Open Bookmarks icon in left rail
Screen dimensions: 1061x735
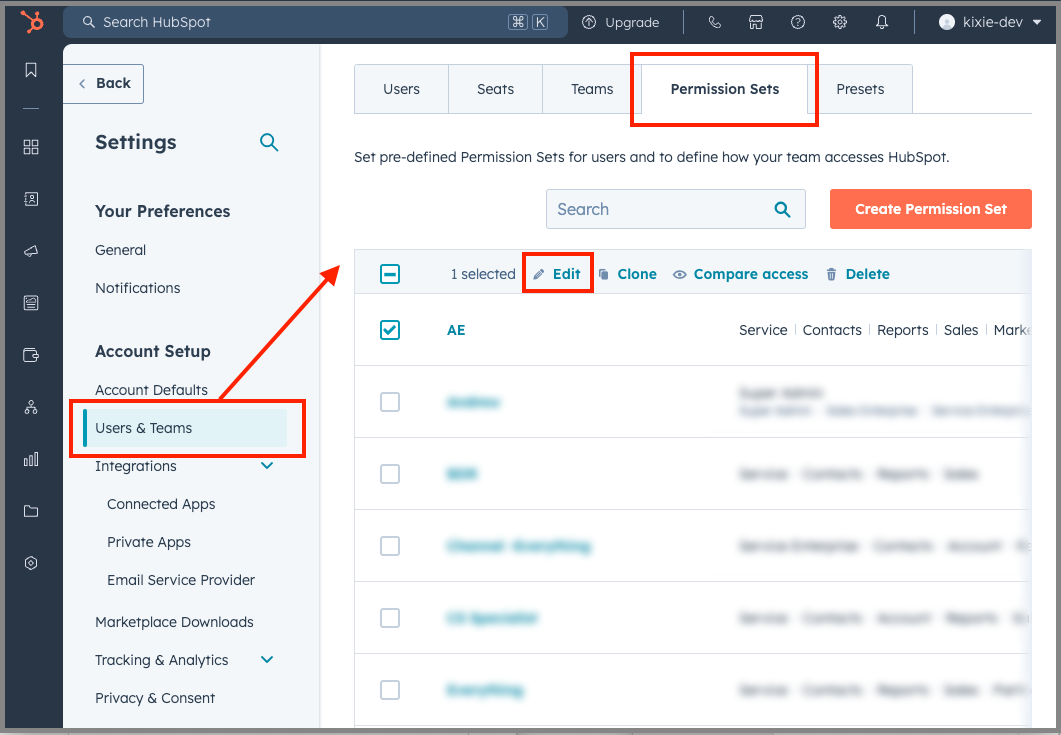pyautogui.click(x=31, y=70)
